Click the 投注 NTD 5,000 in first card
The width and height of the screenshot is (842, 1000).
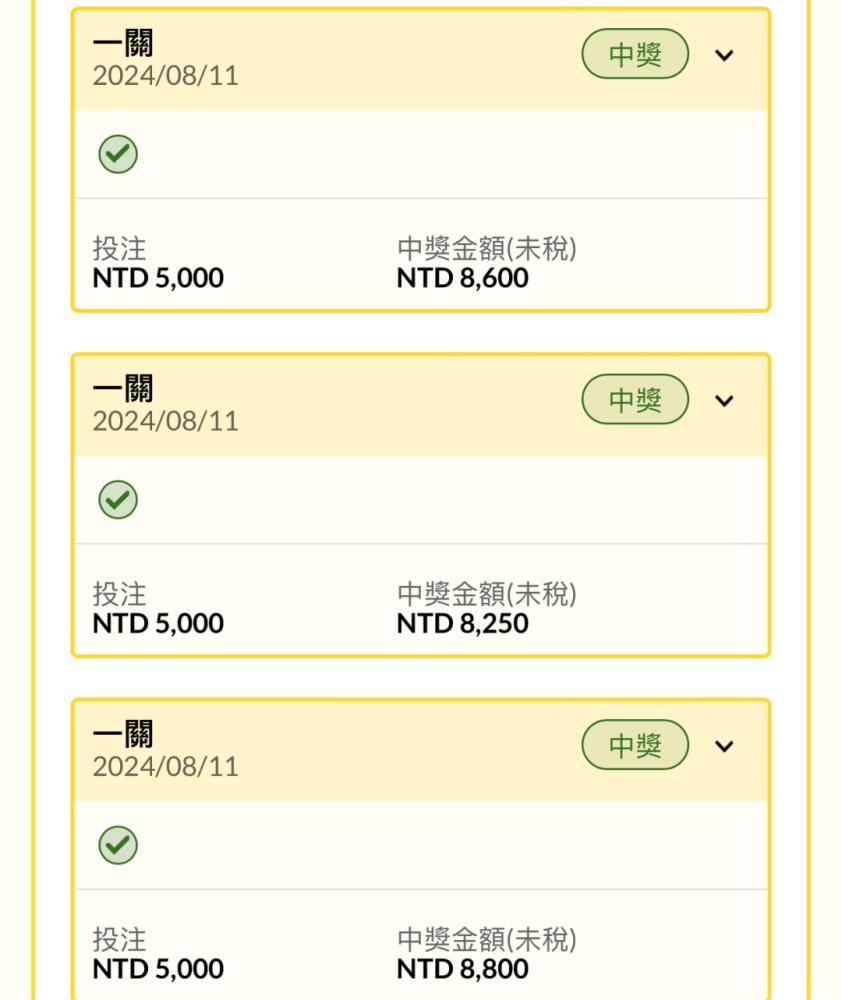158,263
